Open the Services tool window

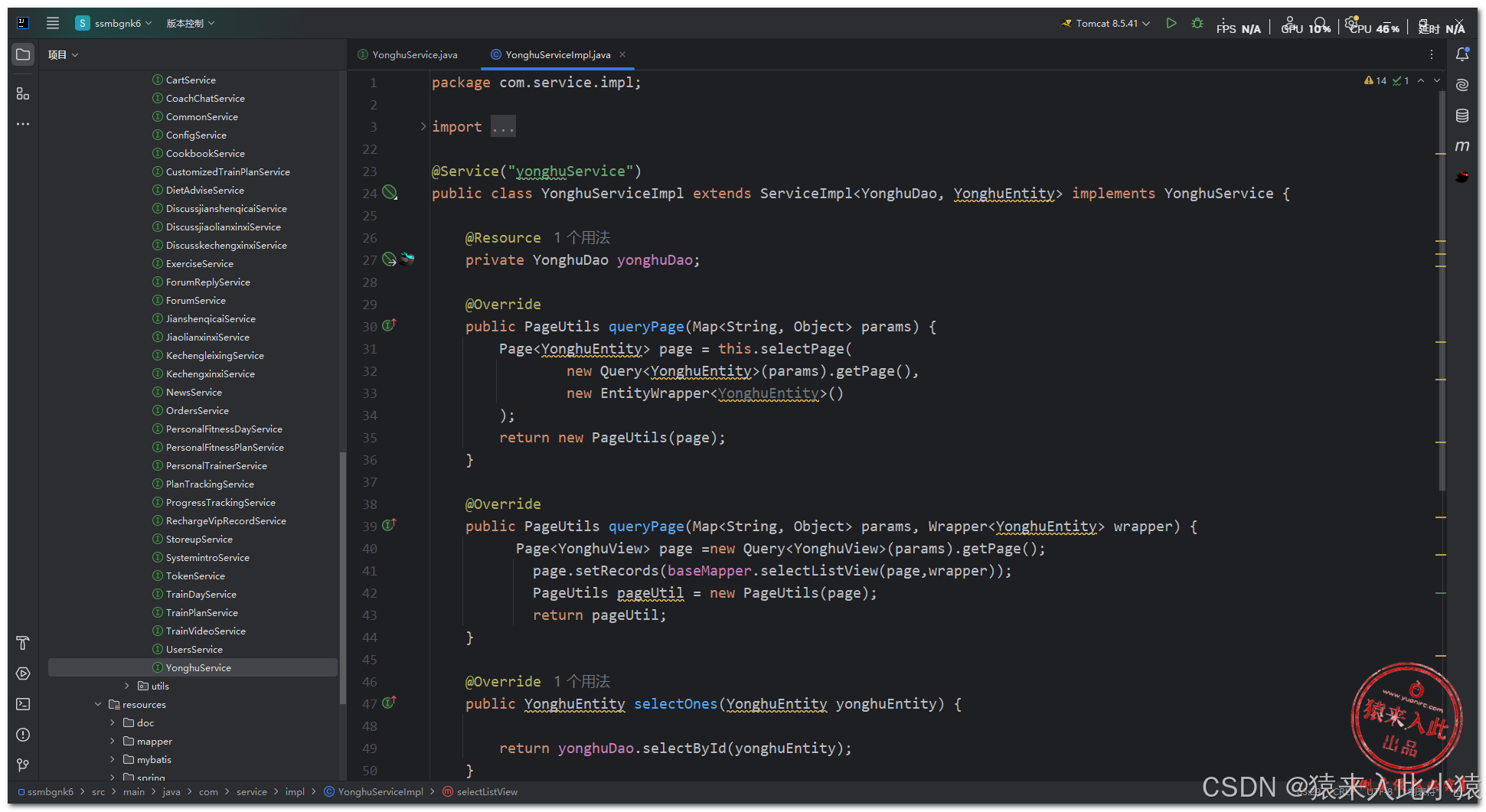(x=23, y=673)
